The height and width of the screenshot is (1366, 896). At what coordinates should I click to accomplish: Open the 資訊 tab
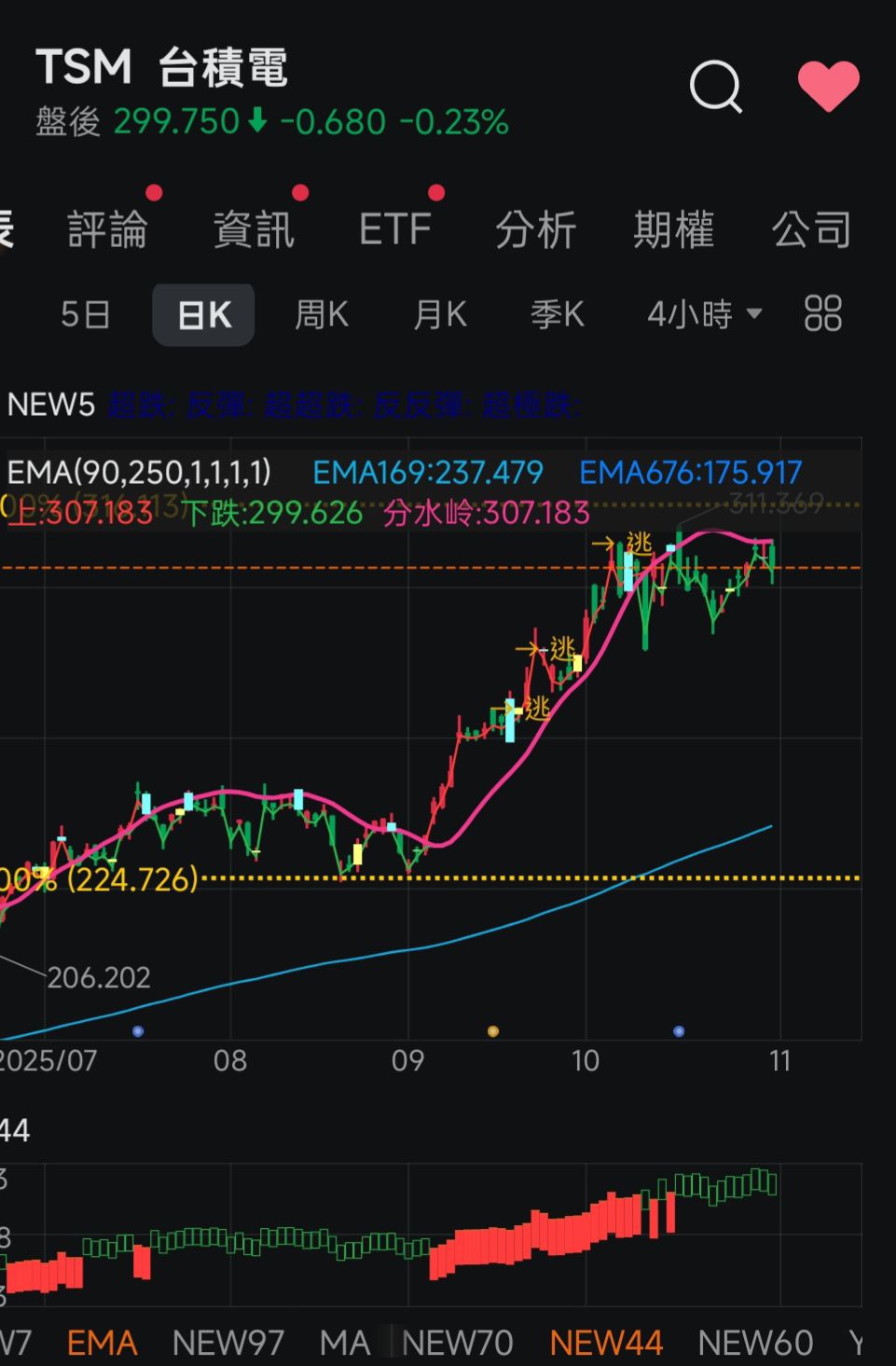pos(254,229)
